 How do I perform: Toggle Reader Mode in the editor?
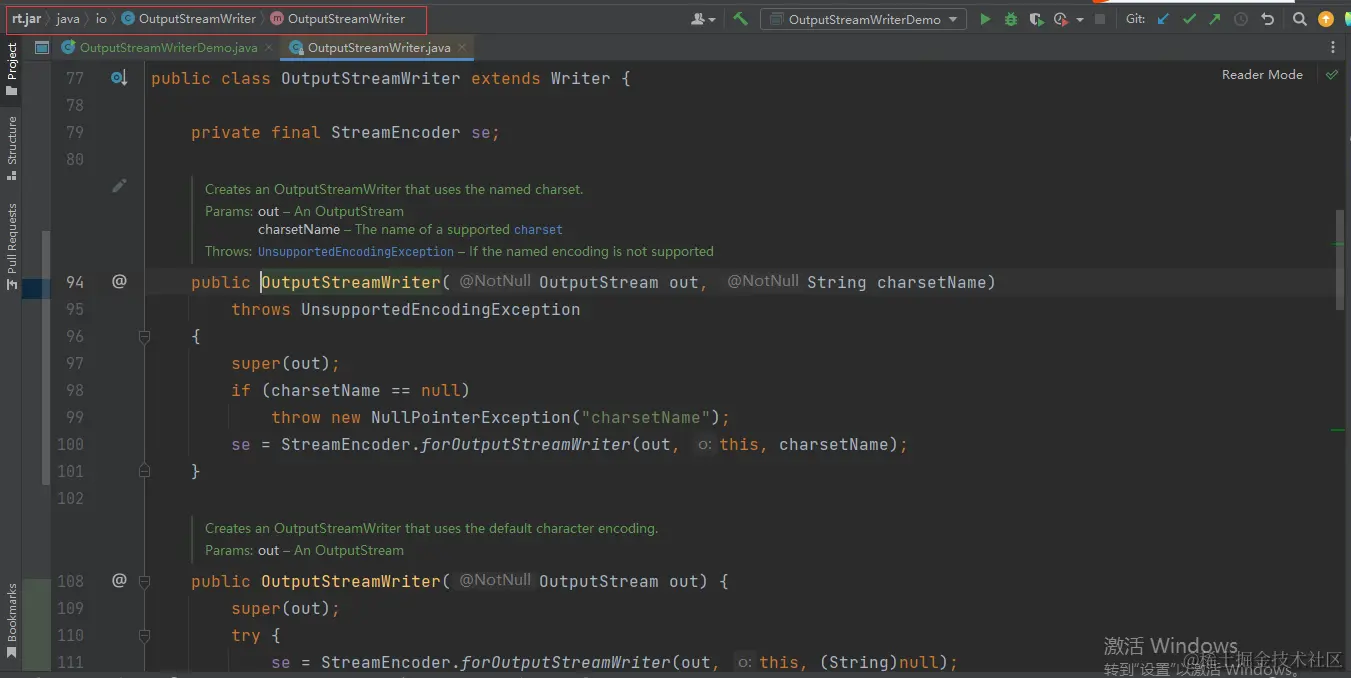[1262, 75]
